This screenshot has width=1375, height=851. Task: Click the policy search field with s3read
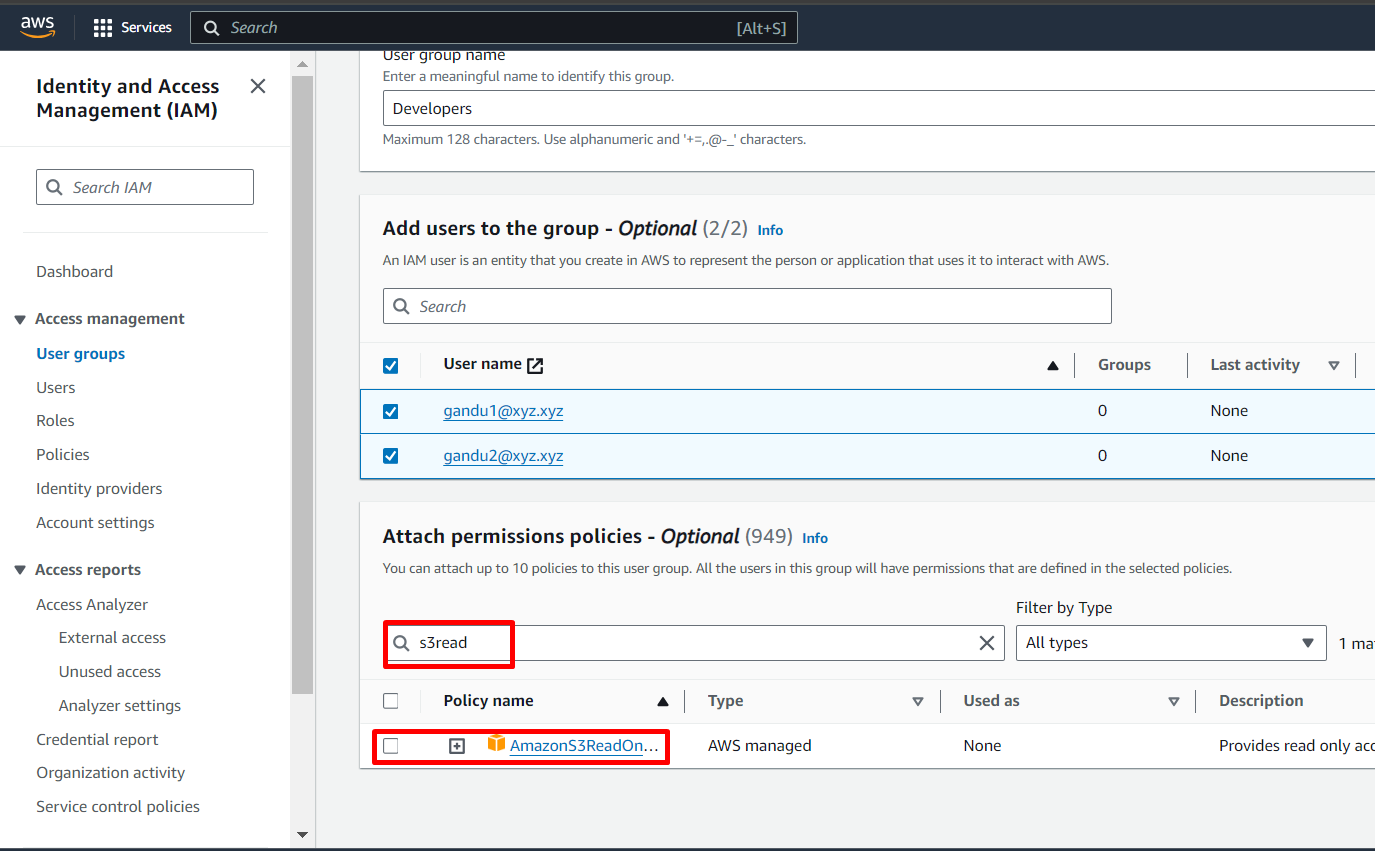[694, 643]
